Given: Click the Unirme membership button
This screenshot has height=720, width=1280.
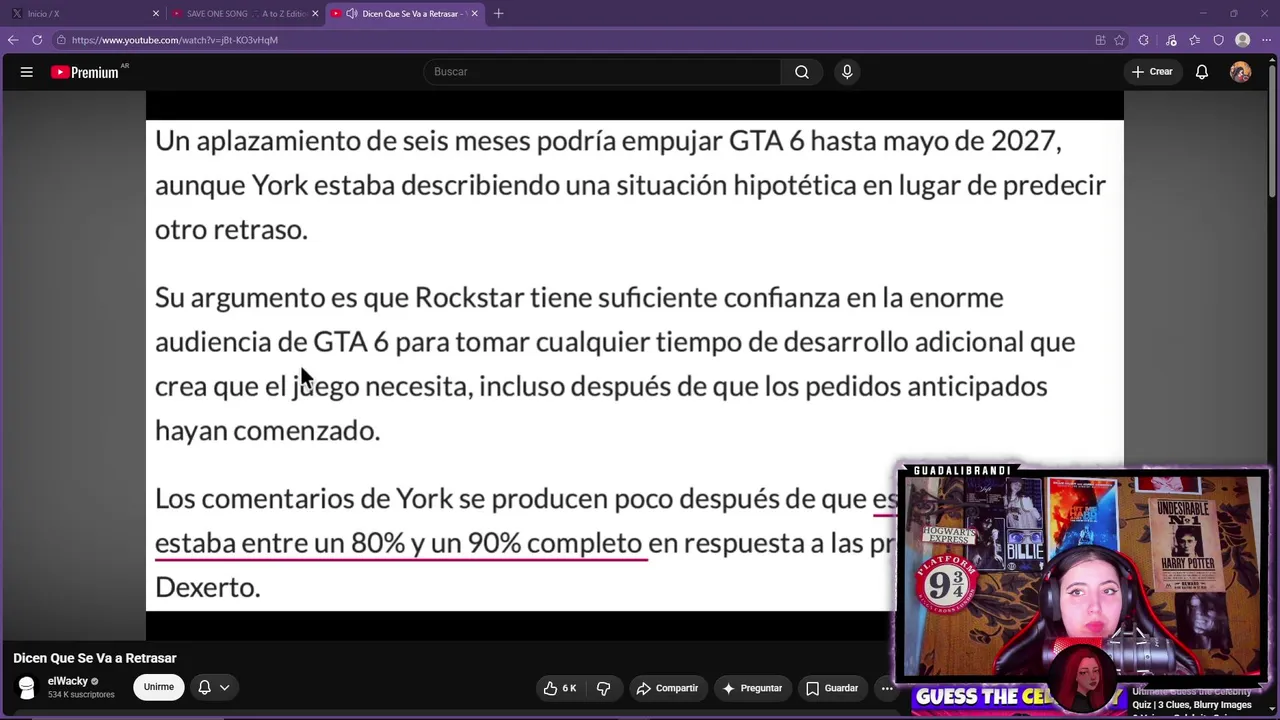Looking at the screenshot, I should click(x=158, y=687).
